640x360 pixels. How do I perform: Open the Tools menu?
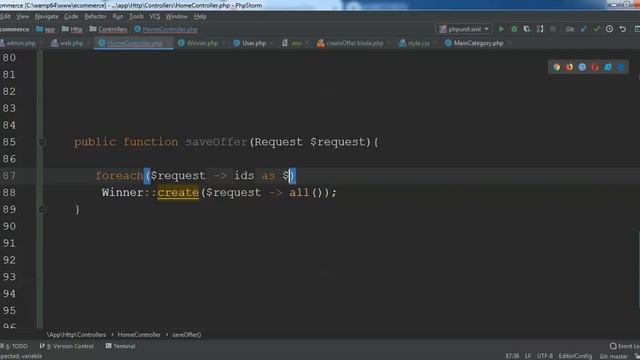coord(136,16)
